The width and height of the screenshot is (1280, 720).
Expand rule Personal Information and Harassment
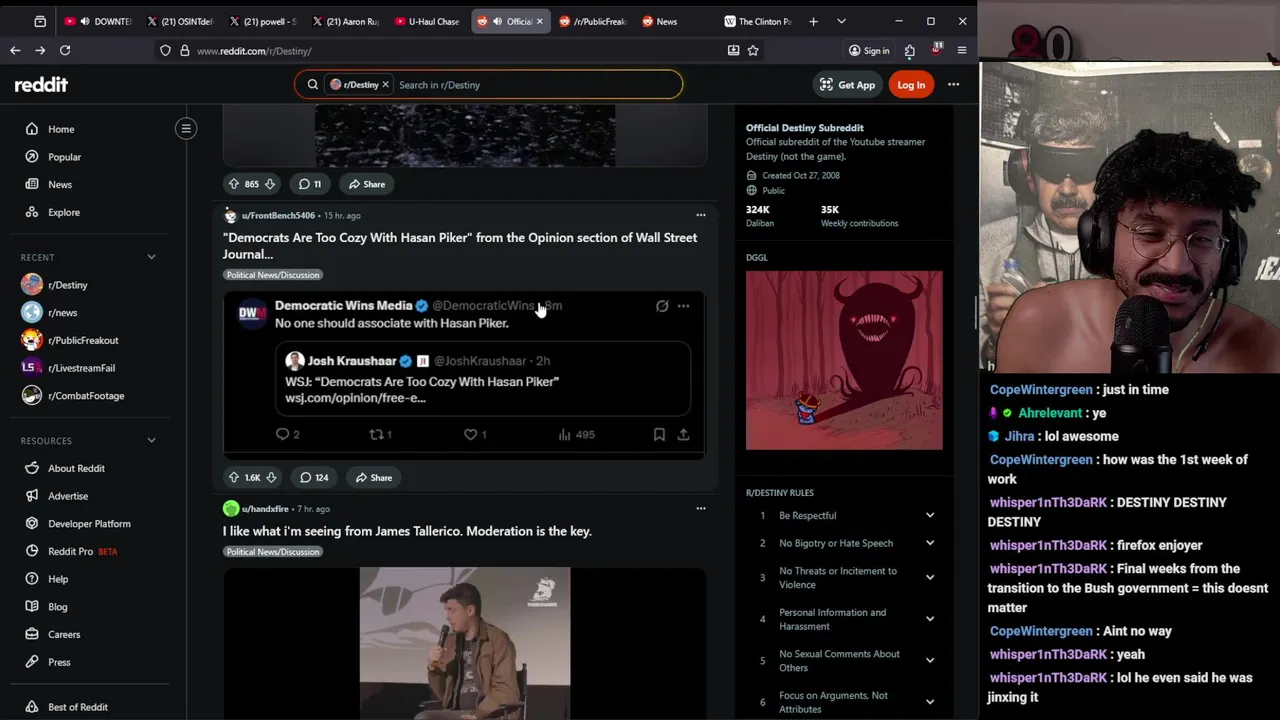click(929, 619)
